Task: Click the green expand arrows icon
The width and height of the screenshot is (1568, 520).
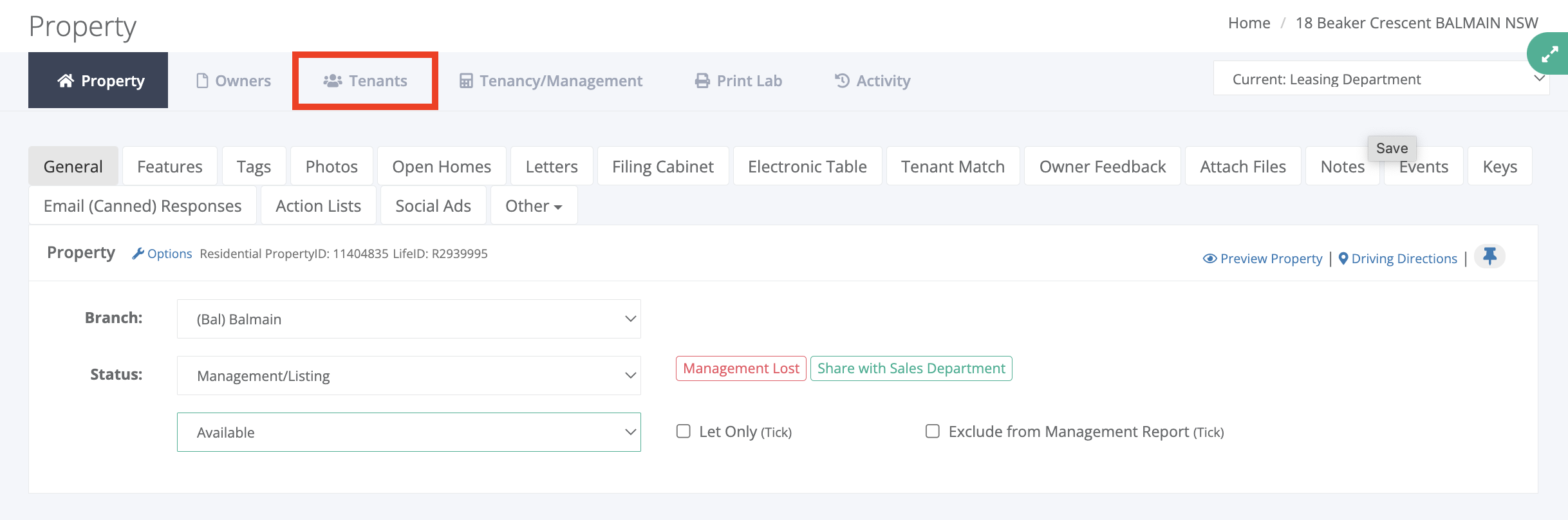Action: 1549,54
